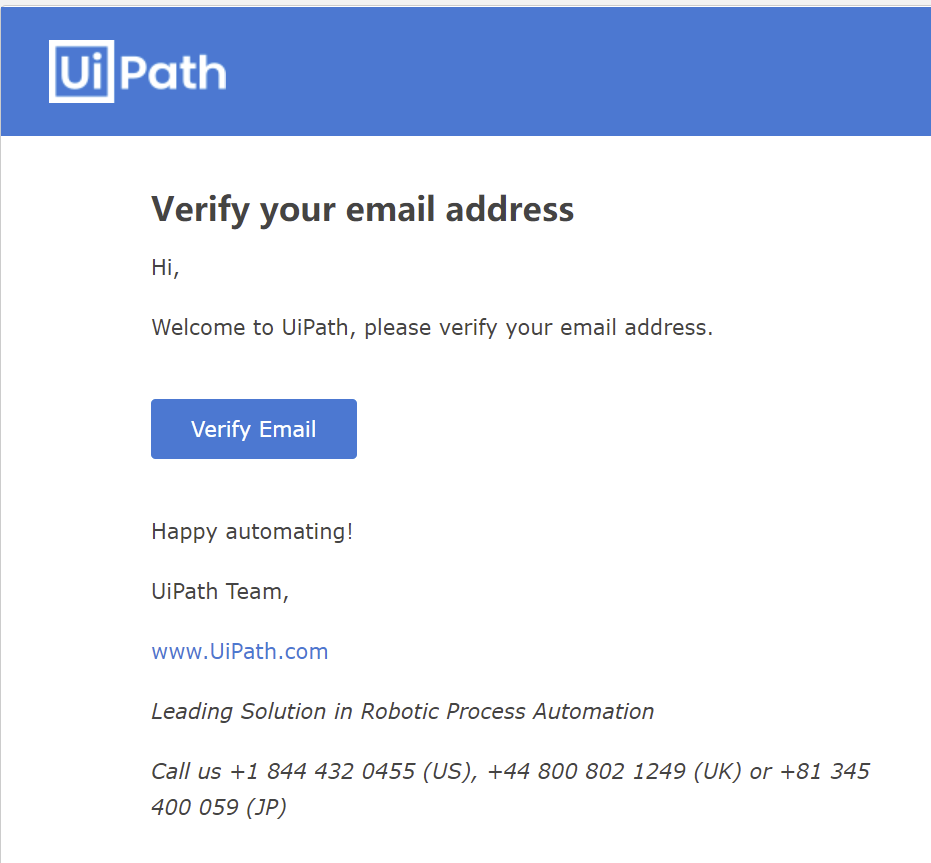Select the Hi greeting text

coord(164,267)
